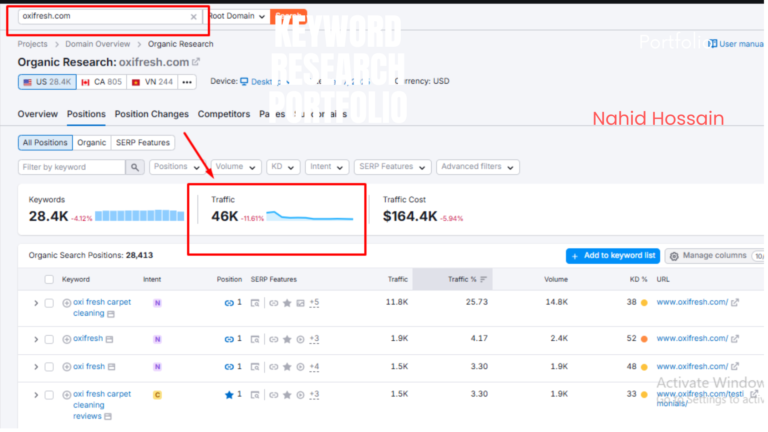Click plus icon beside oxi fresh keyword
Screen dimensions: 768x432
click(67, 367)
